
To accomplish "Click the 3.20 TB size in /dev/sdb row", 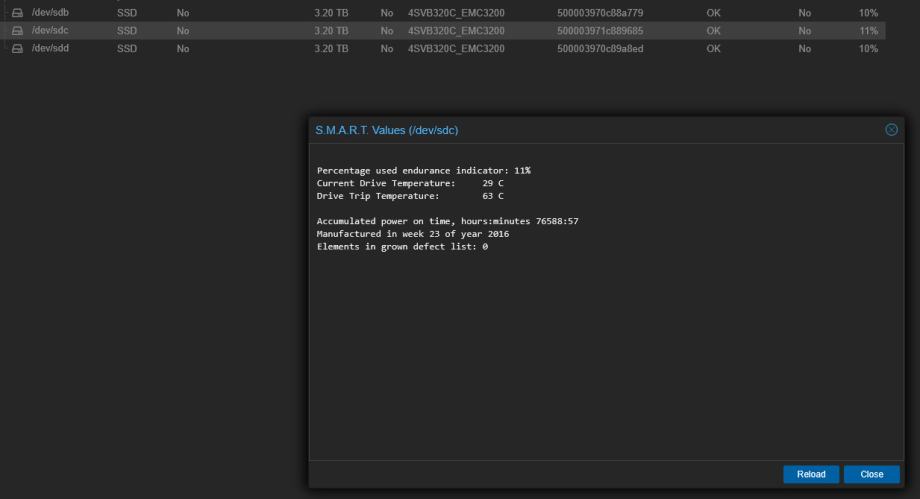I will pos(331,13).
